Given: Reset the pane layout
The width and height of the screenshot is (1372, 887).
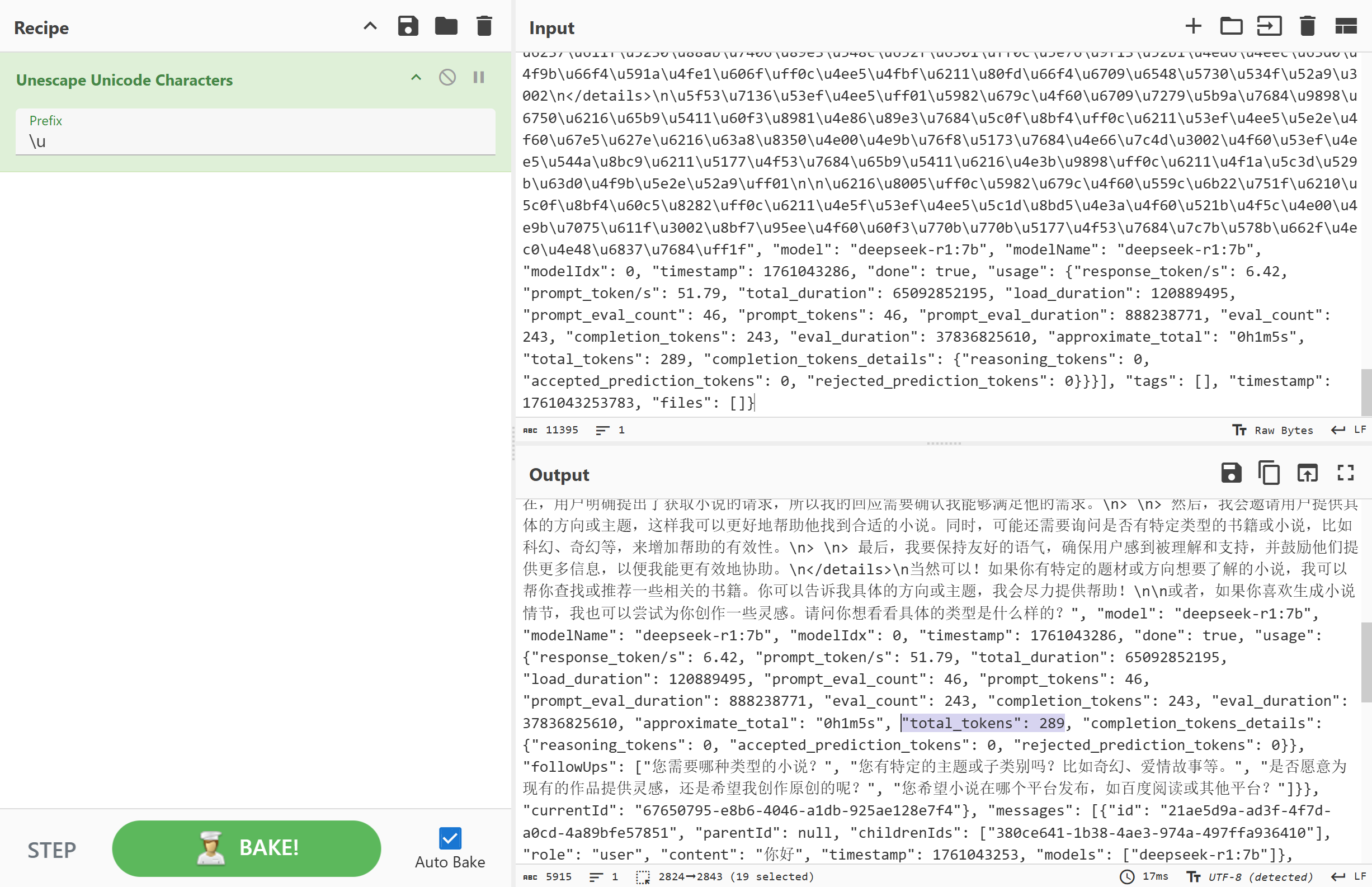Looking at the screenshot, I should click(x=1346, y=26).
